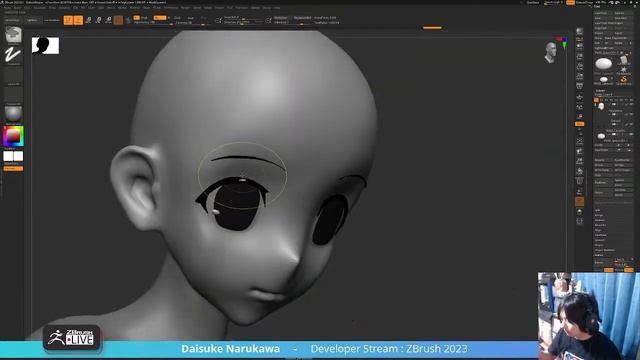Select the large current tool thumbnail
The width and height of the screenshot is (640, 360).
click(x=604, y=64)
